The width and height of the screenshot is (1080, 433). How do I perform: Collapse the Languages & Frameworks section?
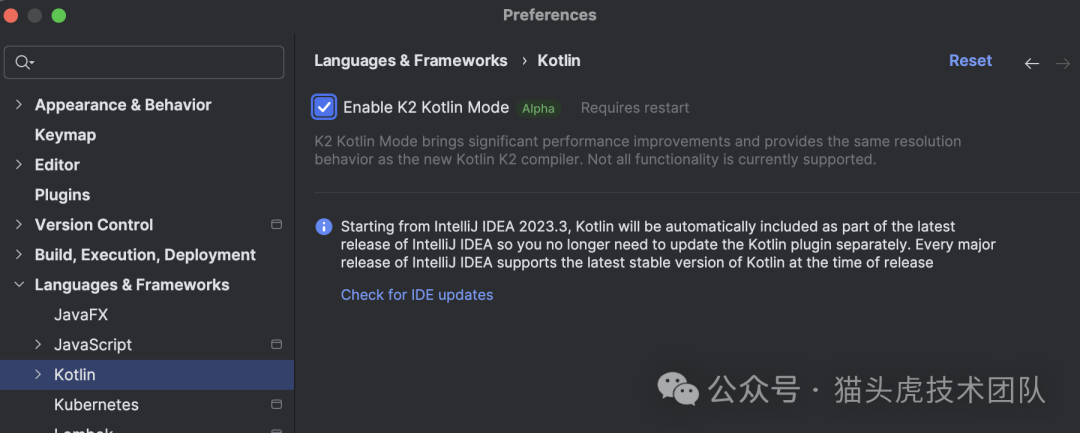pos(19,285)
